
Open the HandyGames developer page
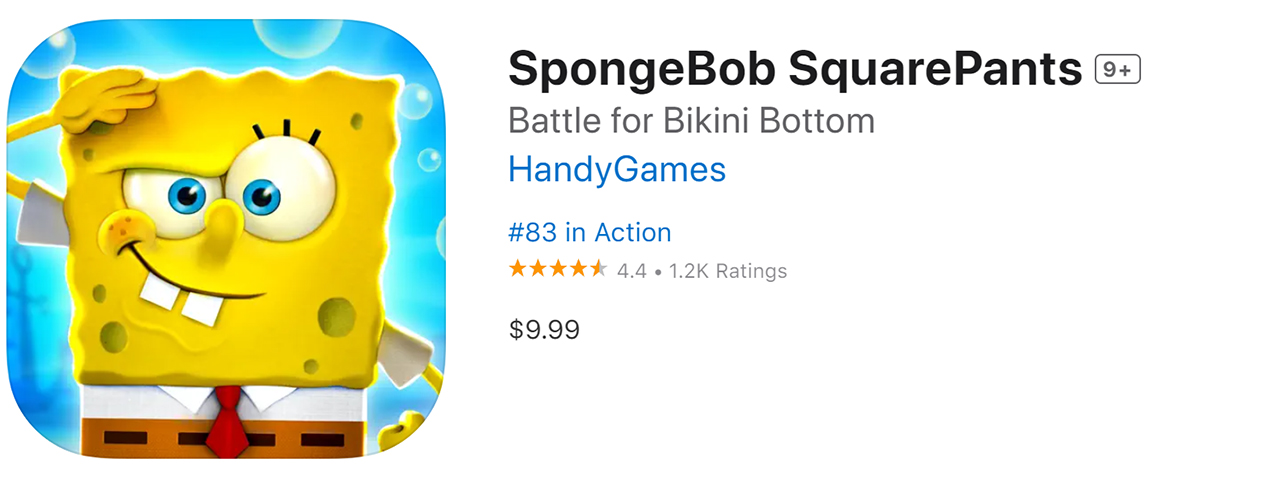[616, 170]
